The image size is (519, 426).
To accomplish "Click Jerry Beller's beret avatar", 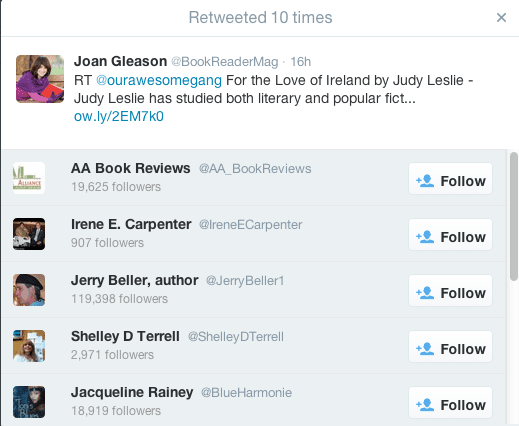I will pos(29,290).
